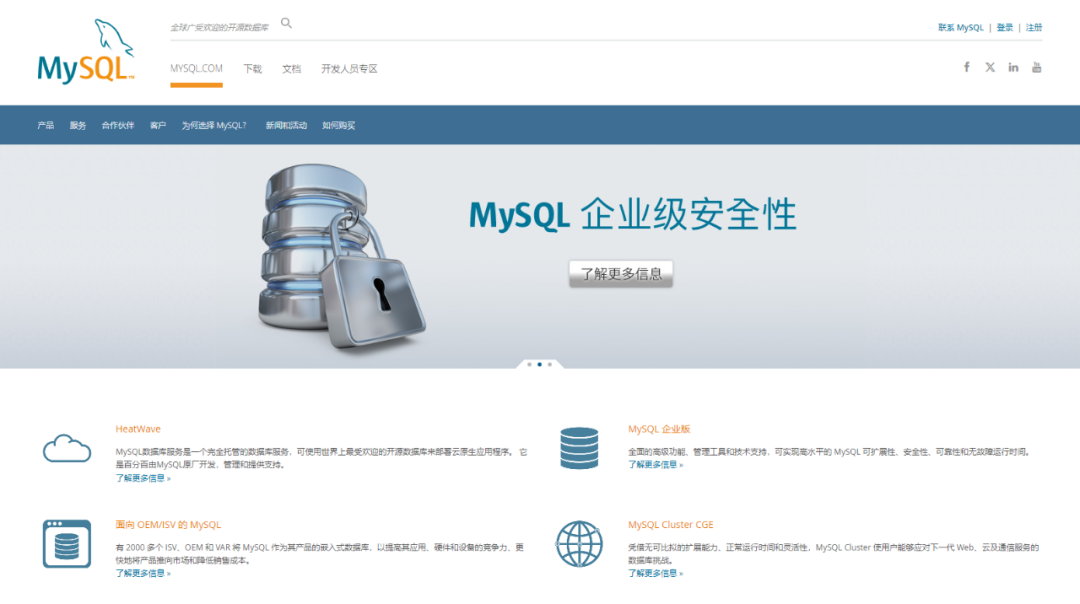Open the 合作伙伴 menu
The height and width of the screenshot is (604, 1080).
(118, 125)
